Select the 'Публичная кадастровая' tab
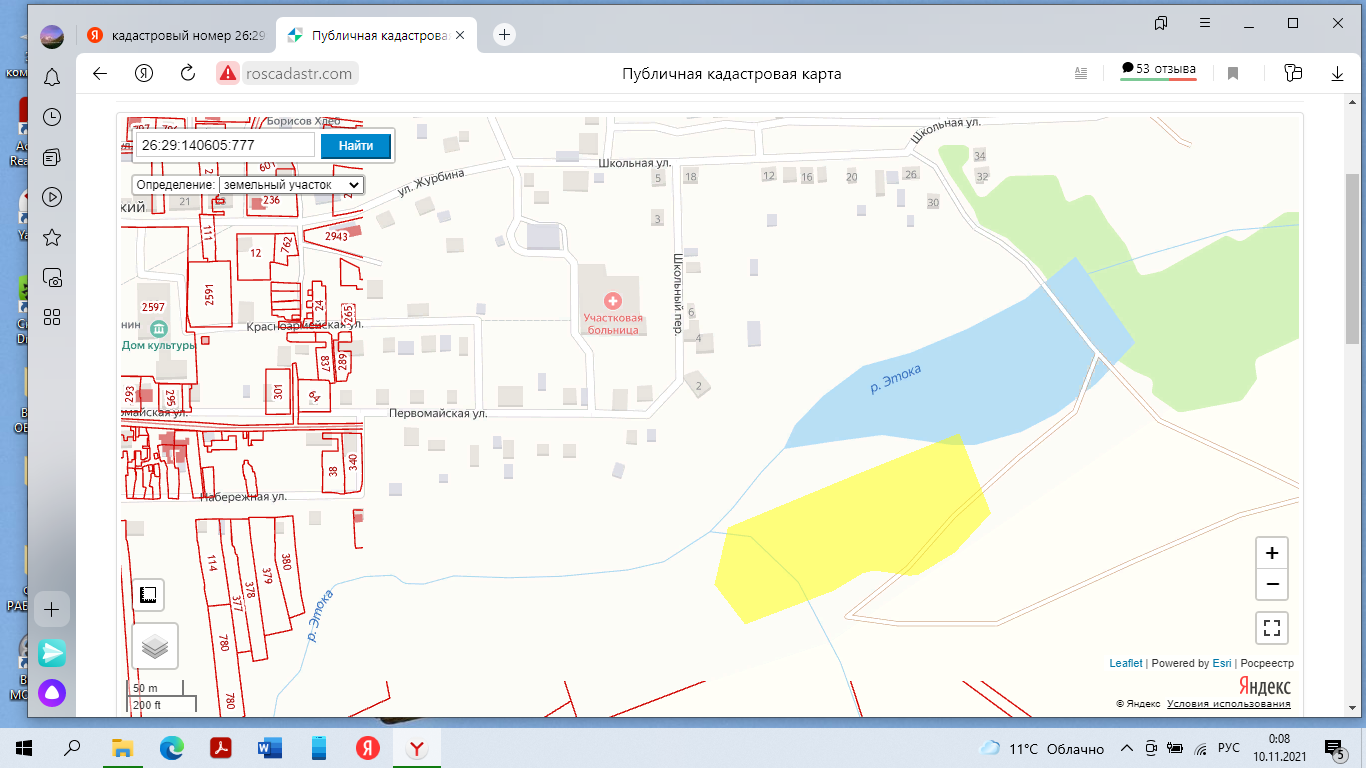Viewport: 1366px width, 768px height. click(x=375, y=35)
